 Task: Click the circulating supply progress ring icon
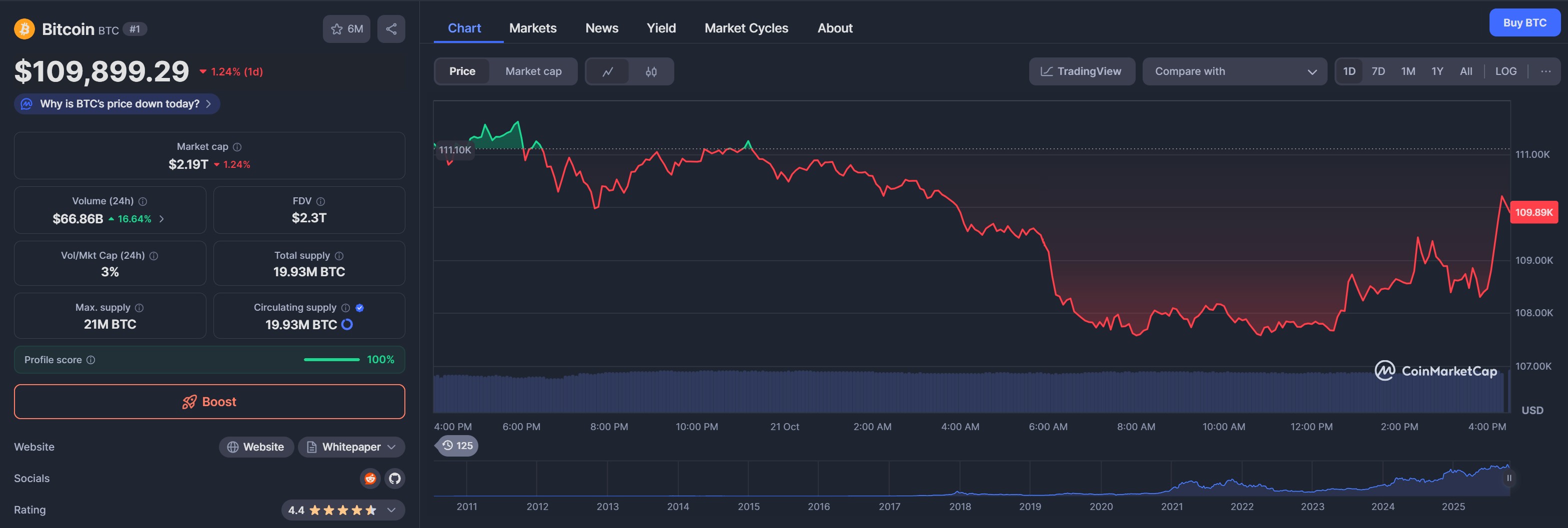(x=347, y=325)
